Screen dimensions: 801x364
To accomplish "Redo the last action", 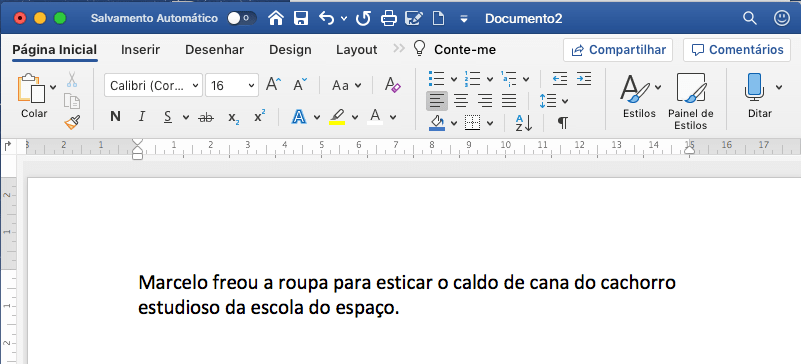I will [363, 19].
